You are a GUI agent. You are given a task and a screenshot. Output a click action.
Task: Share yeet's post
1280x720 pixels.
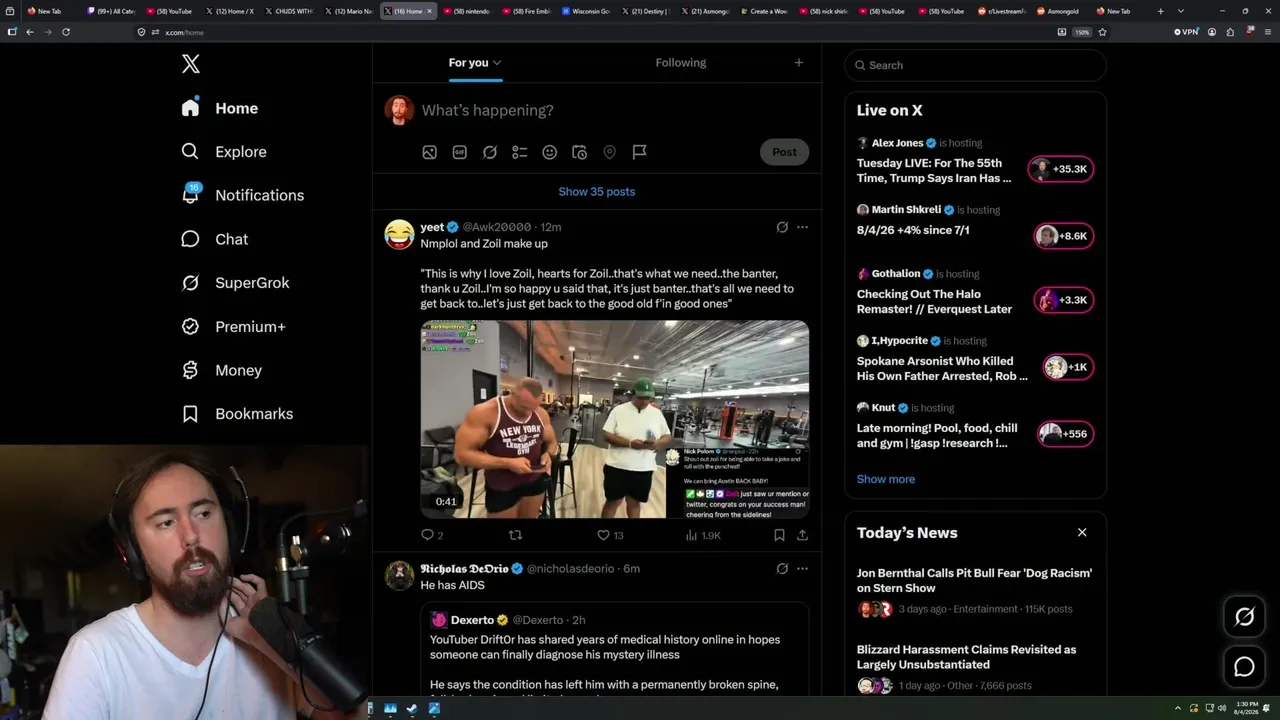[x=802, y=535]
